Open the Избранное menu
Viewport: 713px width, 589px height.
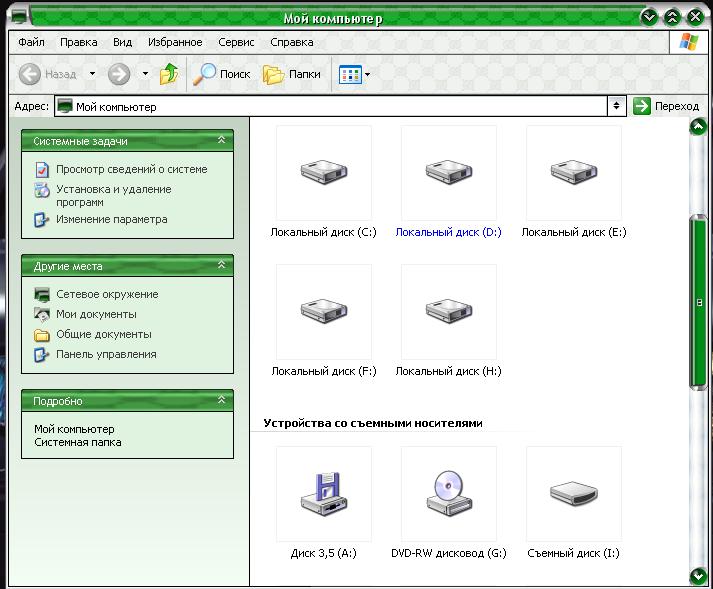[x=175, y=42]
